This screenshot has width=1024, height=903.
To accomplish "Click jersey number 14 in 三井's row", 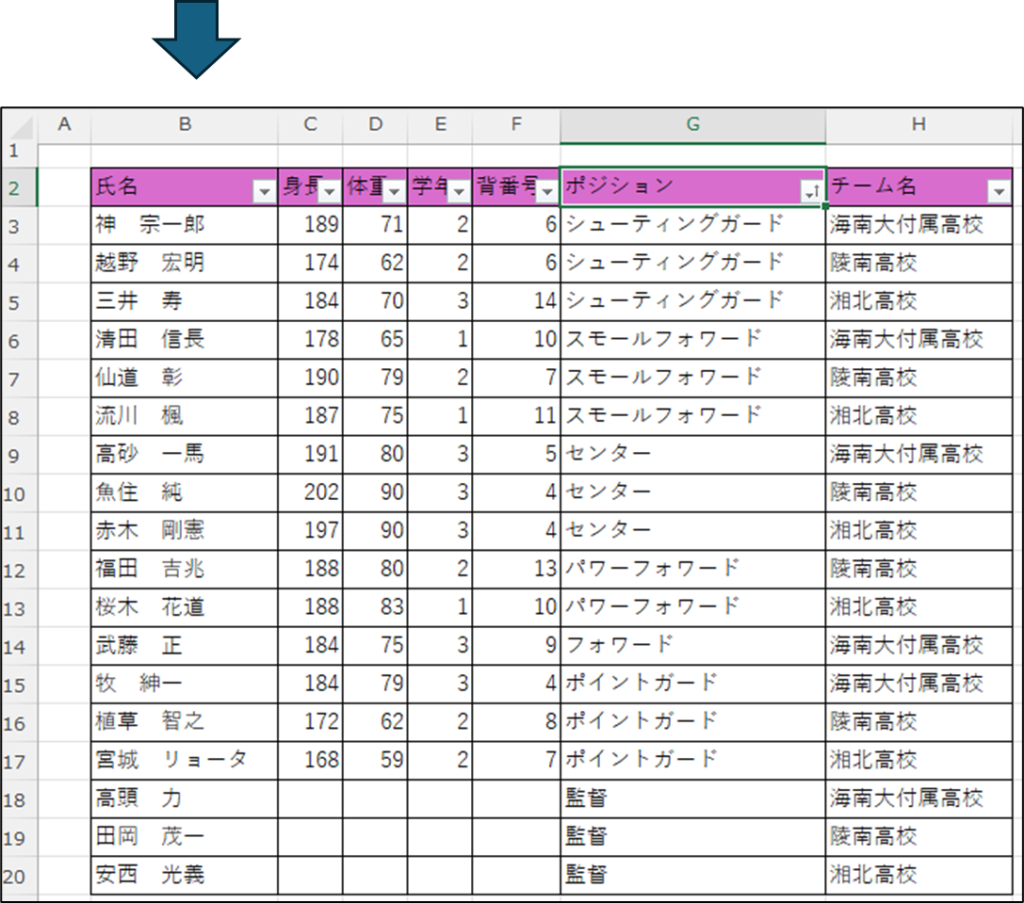I will [517, 302].
